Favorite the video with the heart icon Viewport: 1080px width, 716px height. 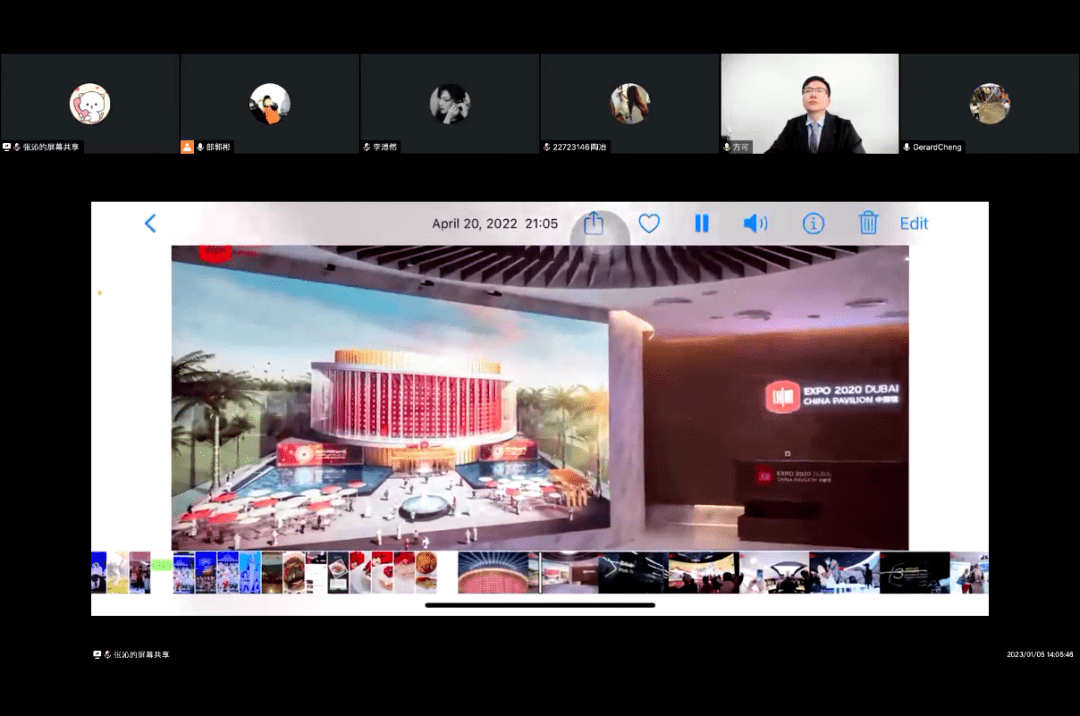(x=649, y=223)
